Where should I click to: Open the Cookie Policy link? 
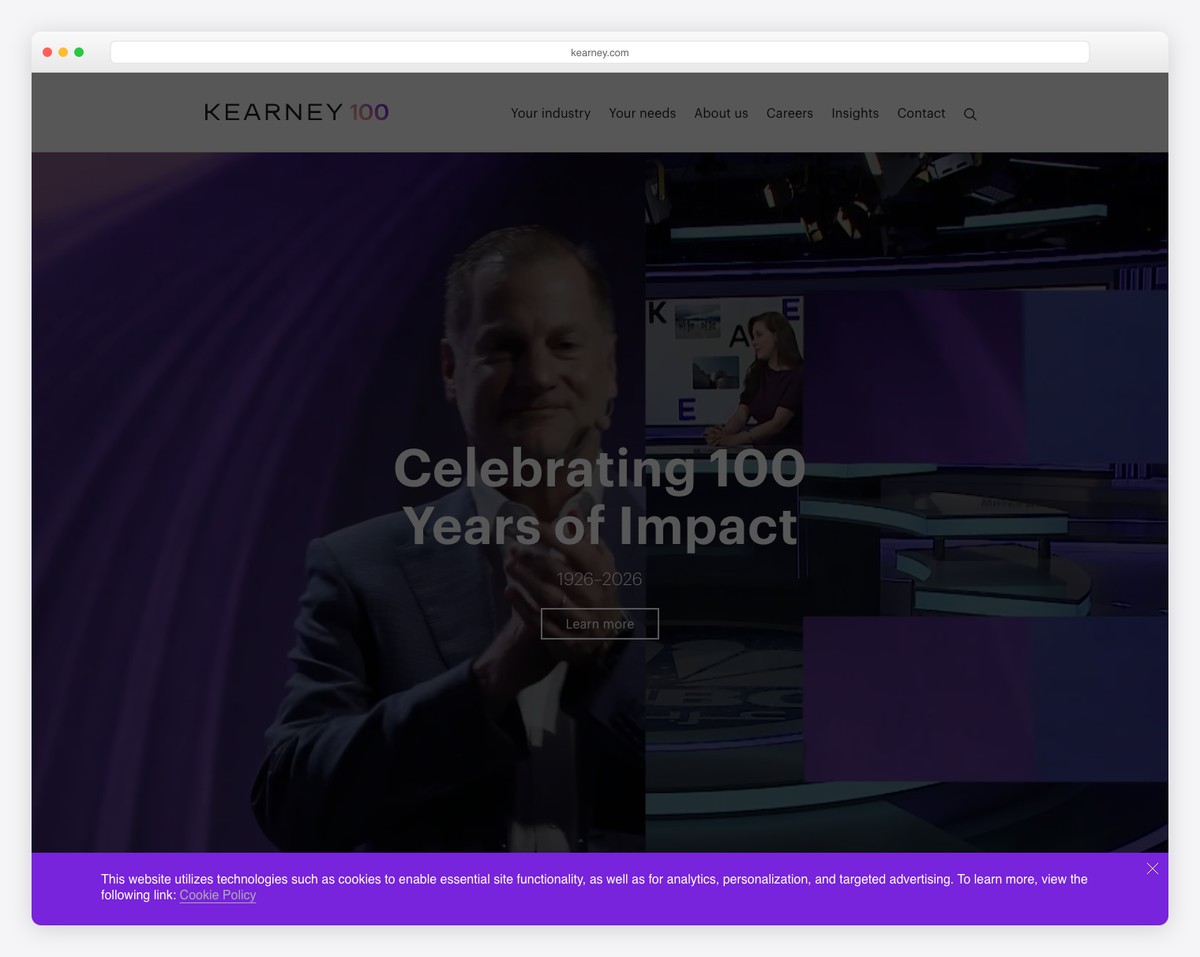pos(217,895)
